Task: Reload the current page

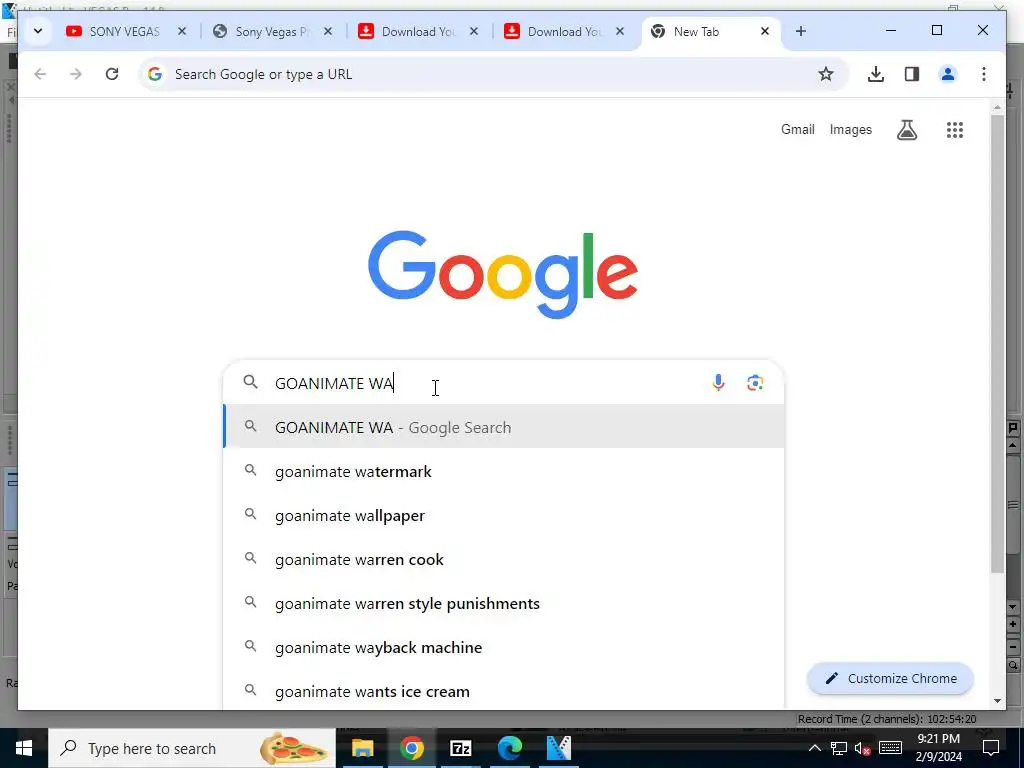Action: click(x=112, y=74)
